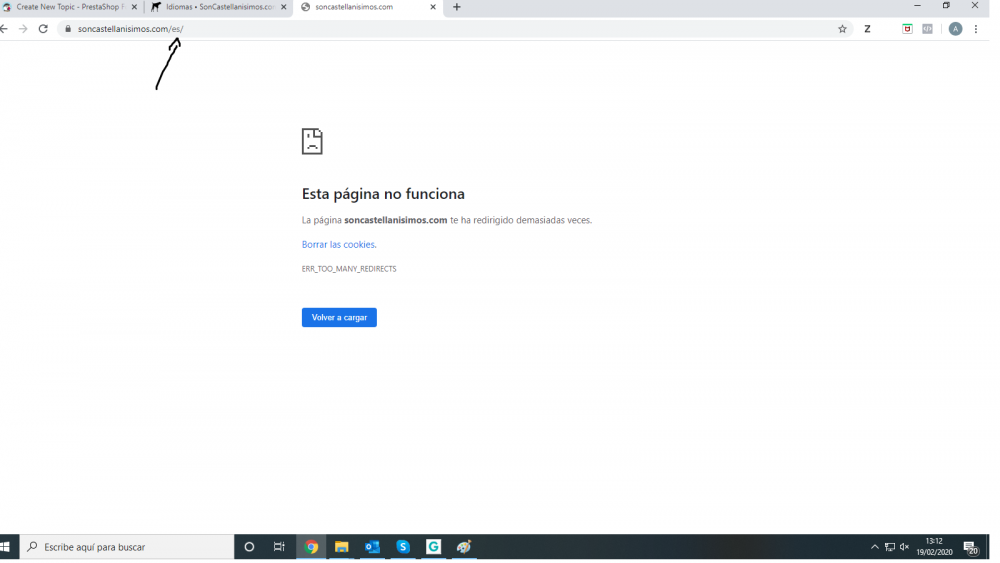Minimize the Chrome window
This screenshot has height=563, width=1000.
coord(917,6)
